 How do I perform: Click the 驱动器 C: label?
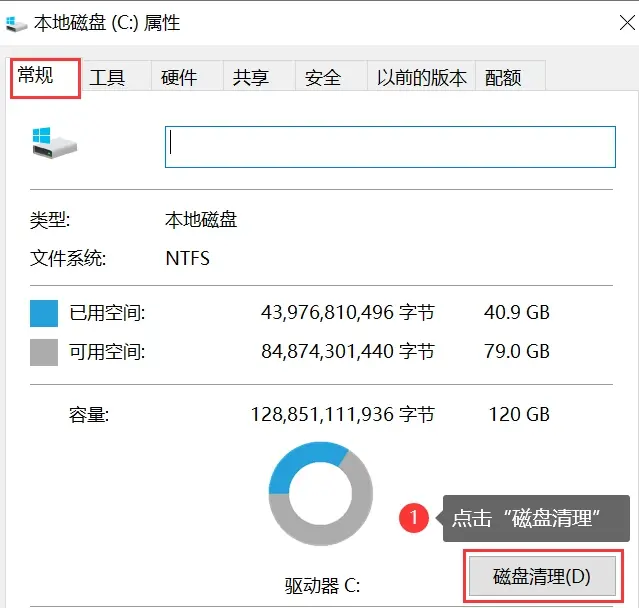(x=322, y=586)
